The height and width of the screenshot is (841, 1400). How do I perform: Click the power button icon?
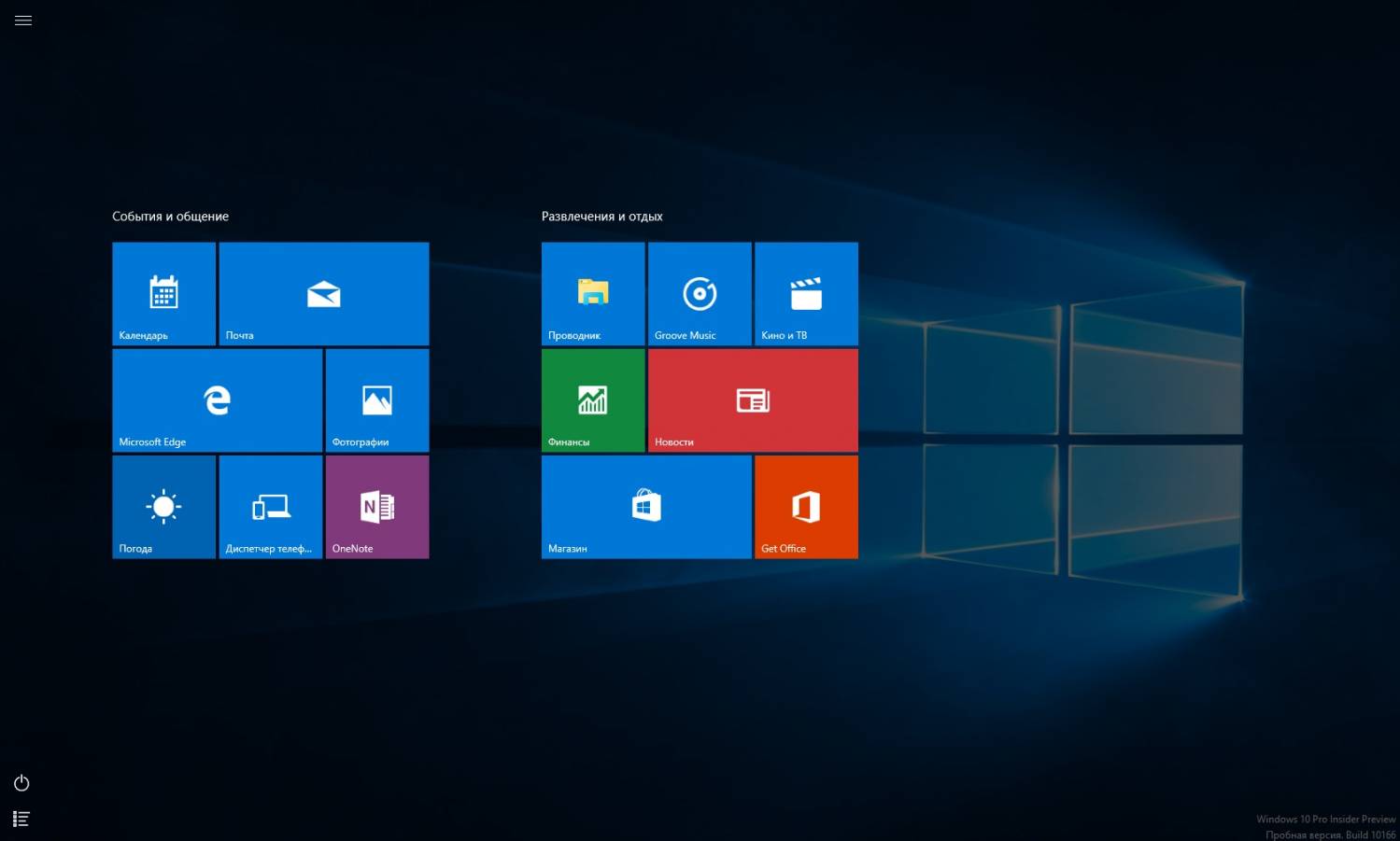22,783
